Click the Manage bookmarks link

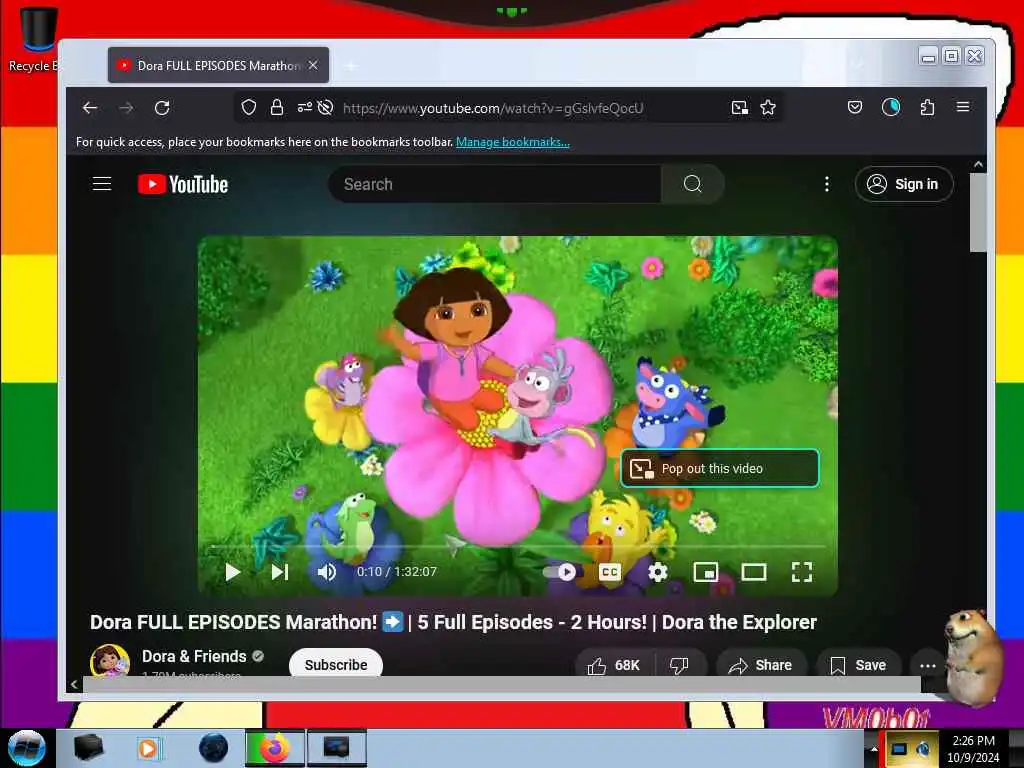click(513, 142)
